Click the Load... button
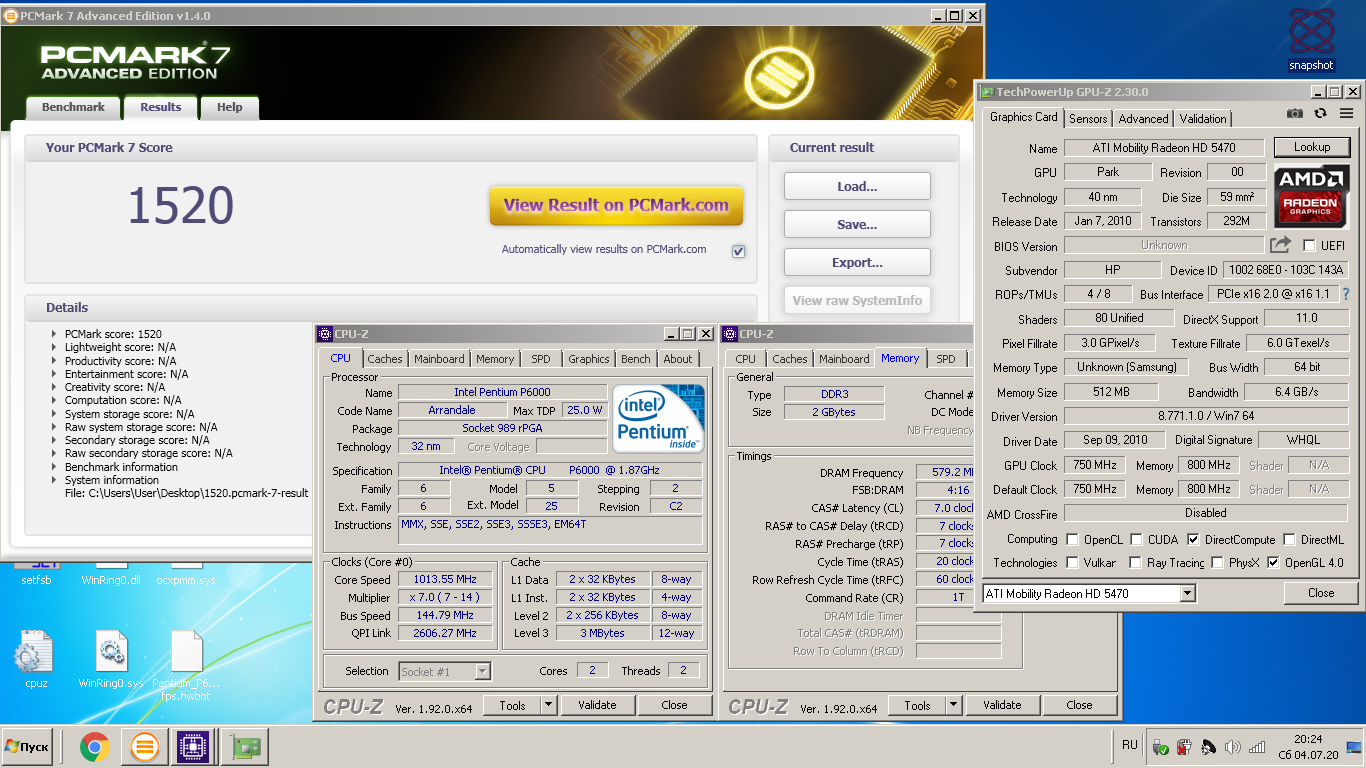The width and height of the screenshot is (1366, 768). (857, 186)
